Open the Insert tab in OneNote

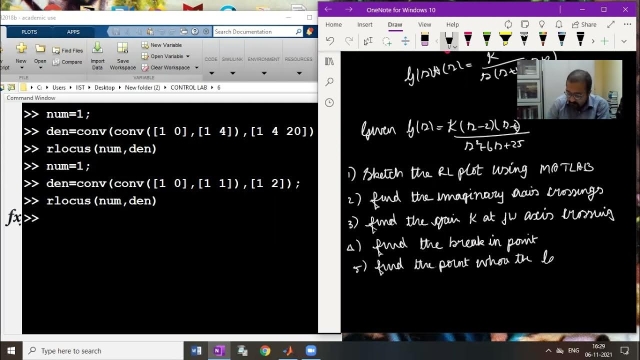point(364,24)
